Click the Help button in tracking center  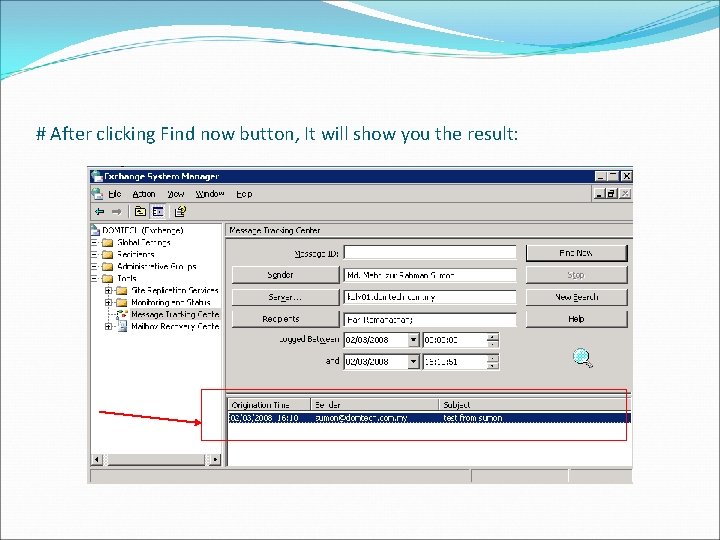(x=576, y=319)
